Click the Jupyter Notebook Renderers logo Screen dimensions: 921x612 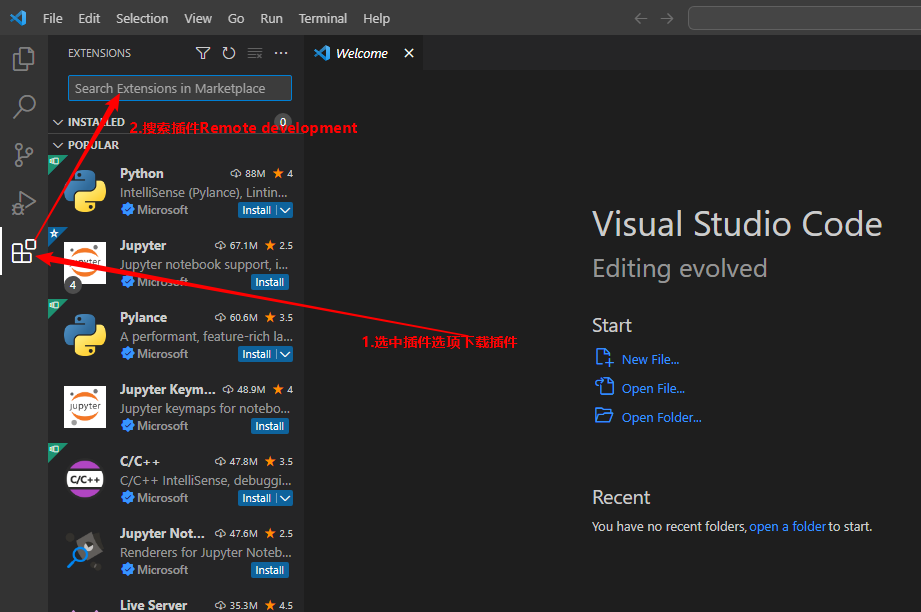click(85, 550)
